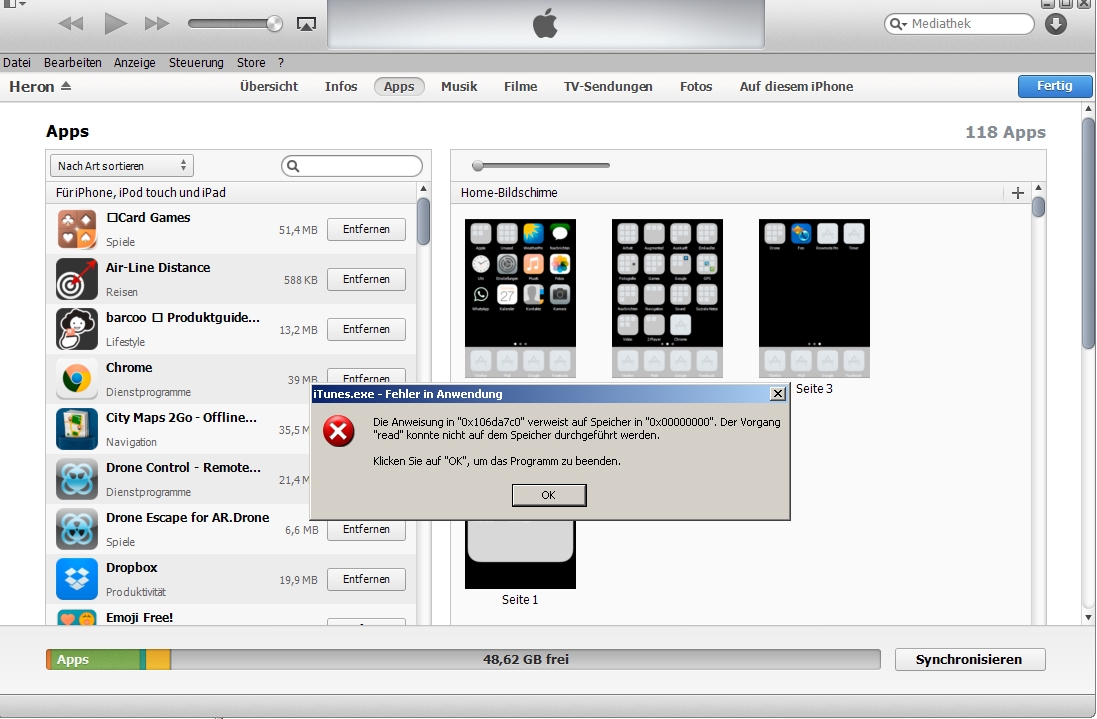
Task: Open the Mediathek search options dropdown
Action: click(898, 24)
